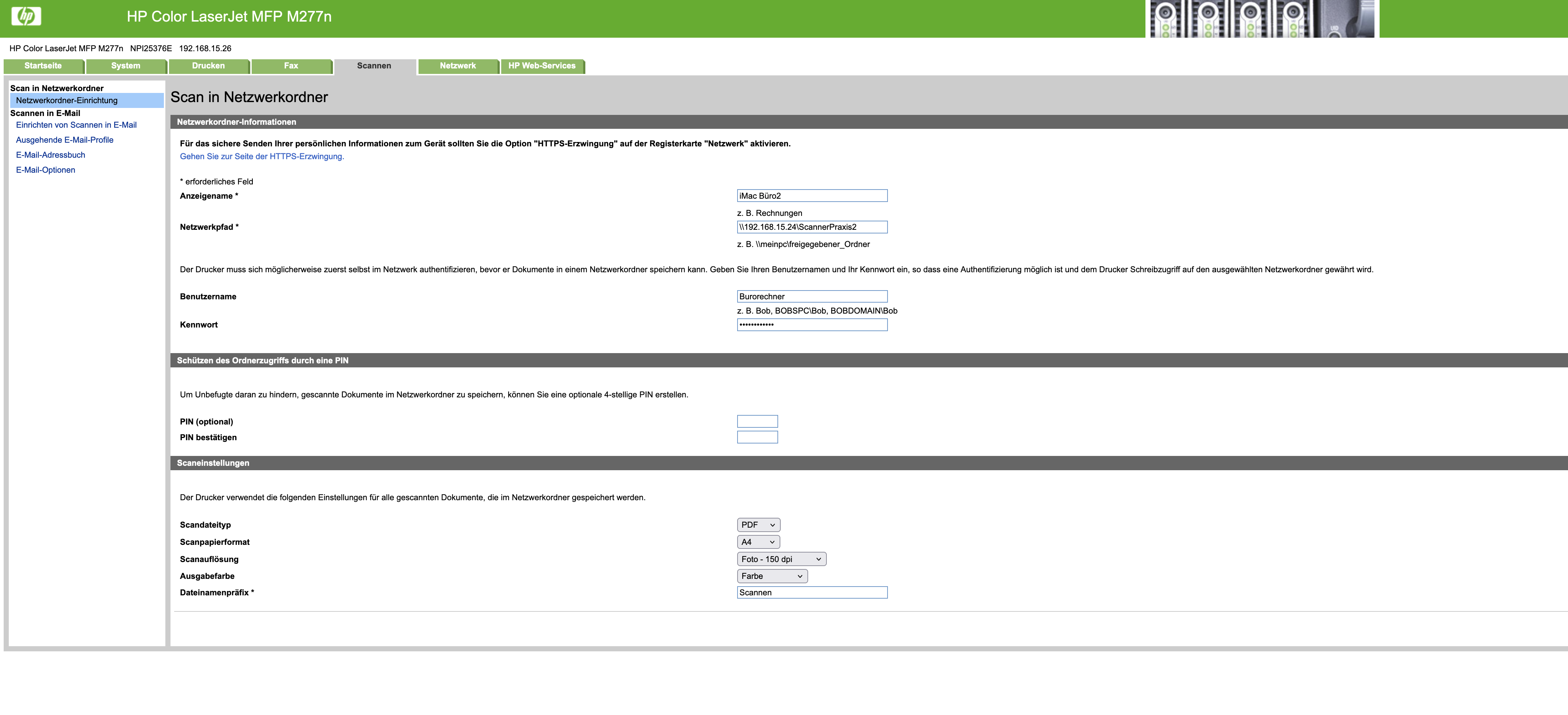Select Netzwerkordner-Einrichtung in the sidebar
The width and height of the screenshot is (1568, 715).
(67, 101)
